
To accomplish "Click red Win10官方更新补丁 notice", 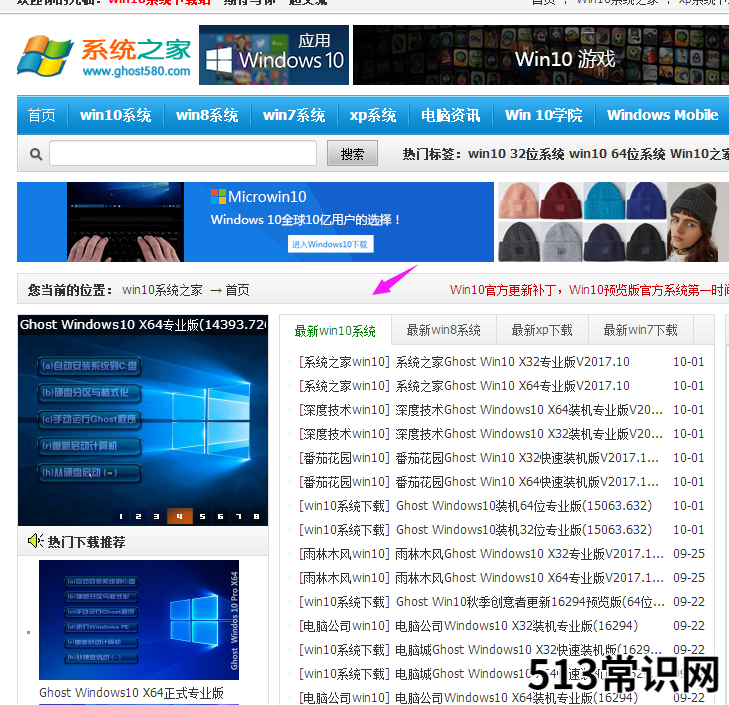I will coord(589,290).
